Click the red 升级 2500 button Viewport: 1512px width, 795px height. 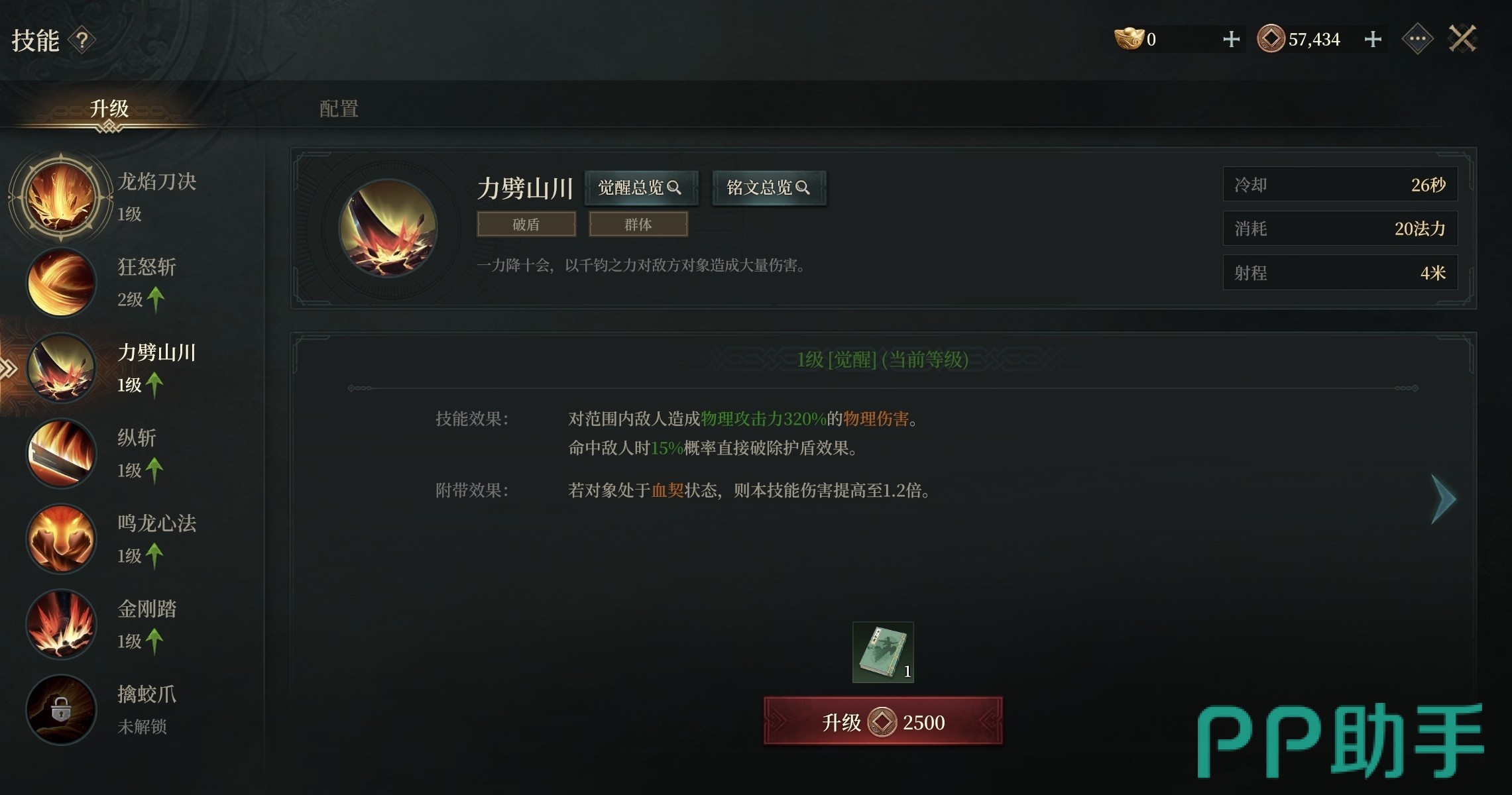883,721
